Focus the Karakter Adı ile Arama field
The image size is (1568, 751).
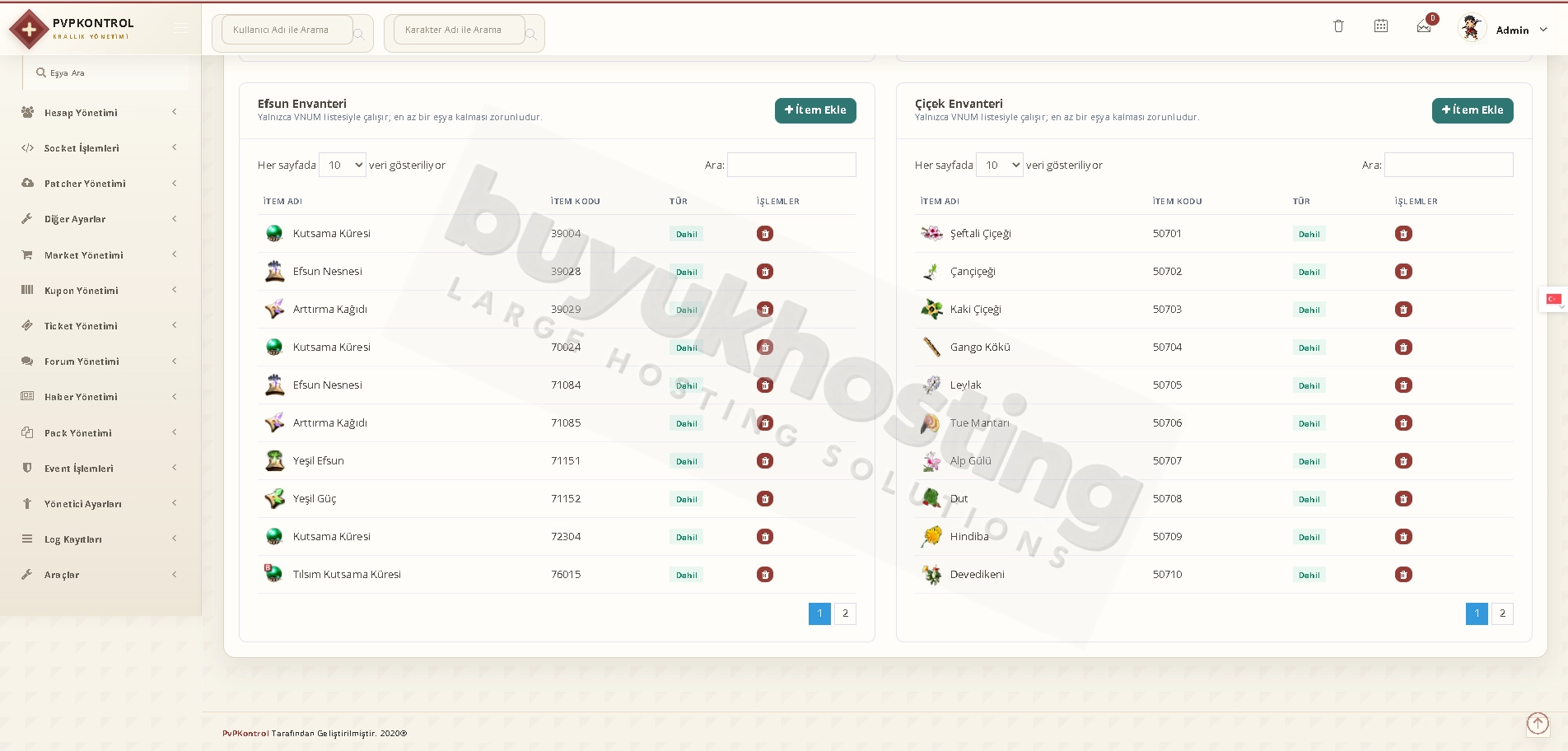tap(460, 30)
